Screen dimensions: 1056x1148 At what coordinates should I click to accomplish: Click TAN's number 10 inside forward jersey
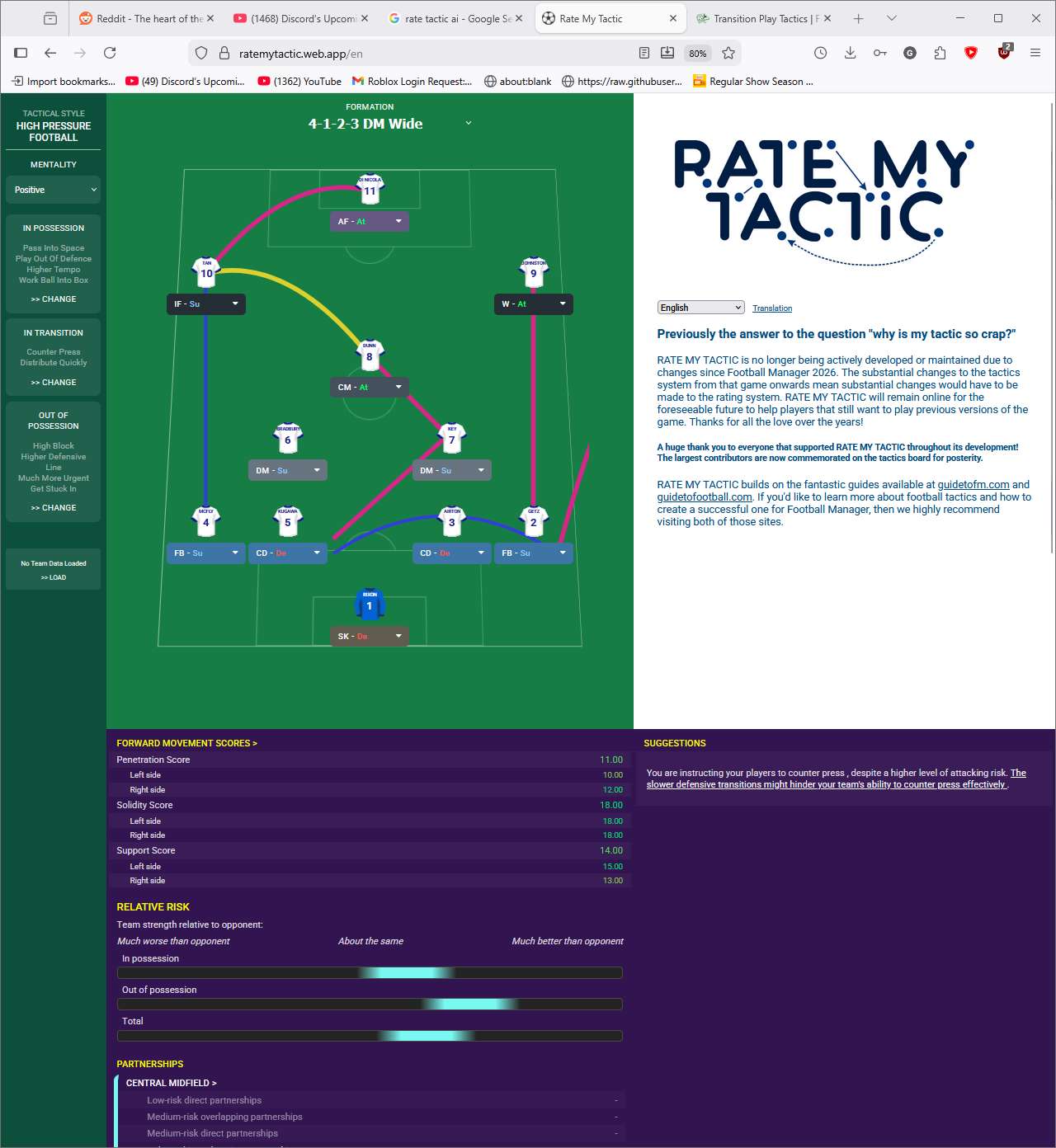205,273
